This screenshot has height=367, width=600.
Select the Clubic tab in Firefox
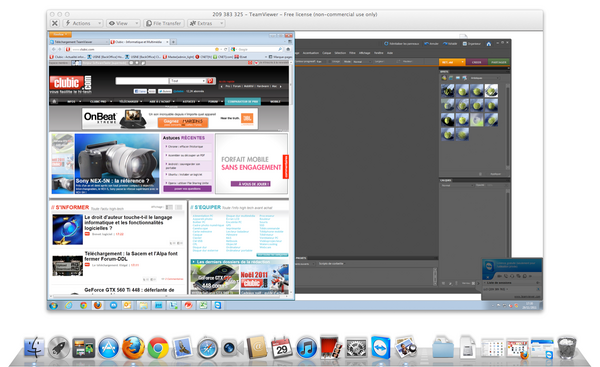(139, 42)
